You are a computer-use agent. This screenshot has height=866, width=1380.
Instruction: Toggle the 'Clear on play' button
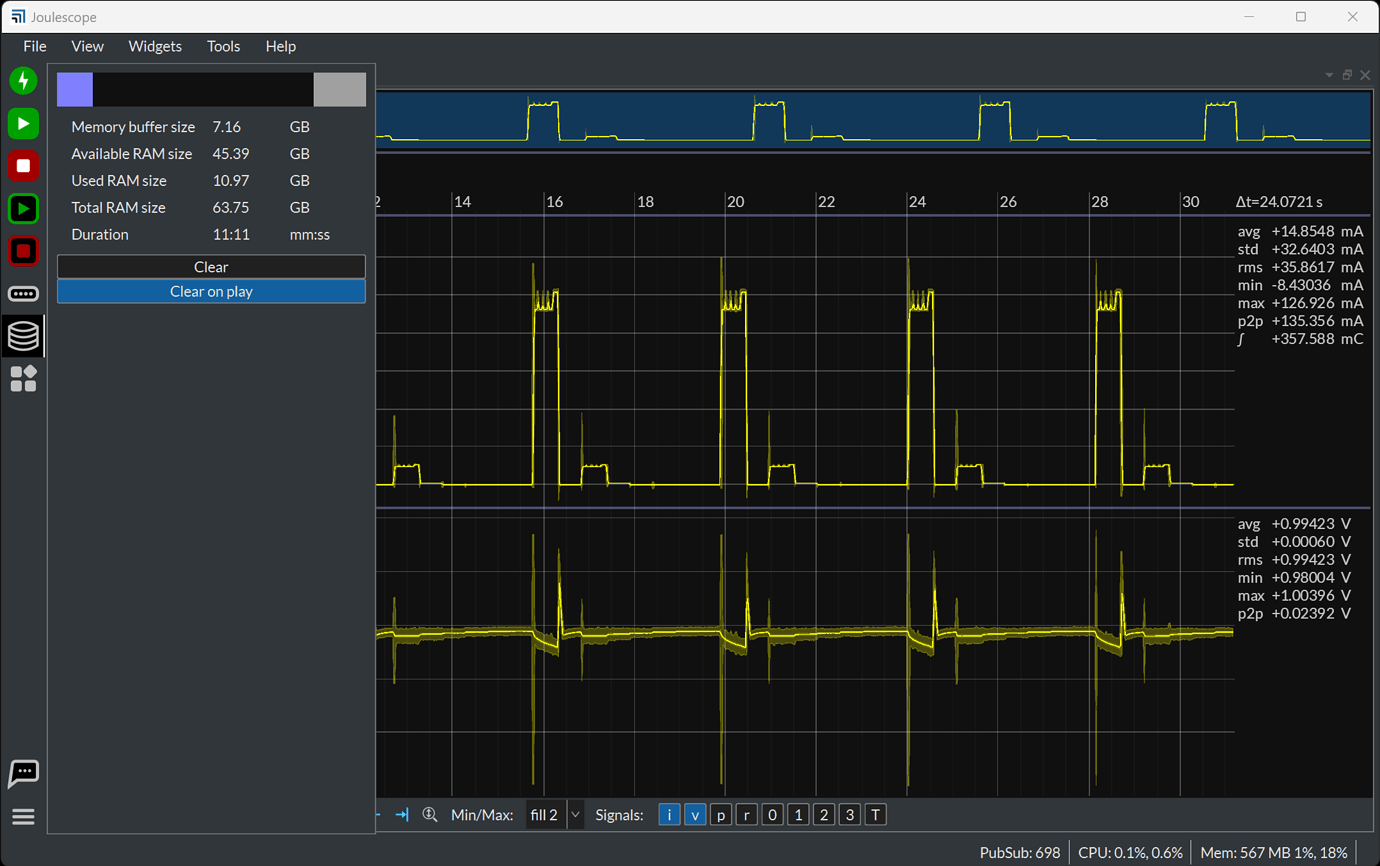tap(211, 292)
